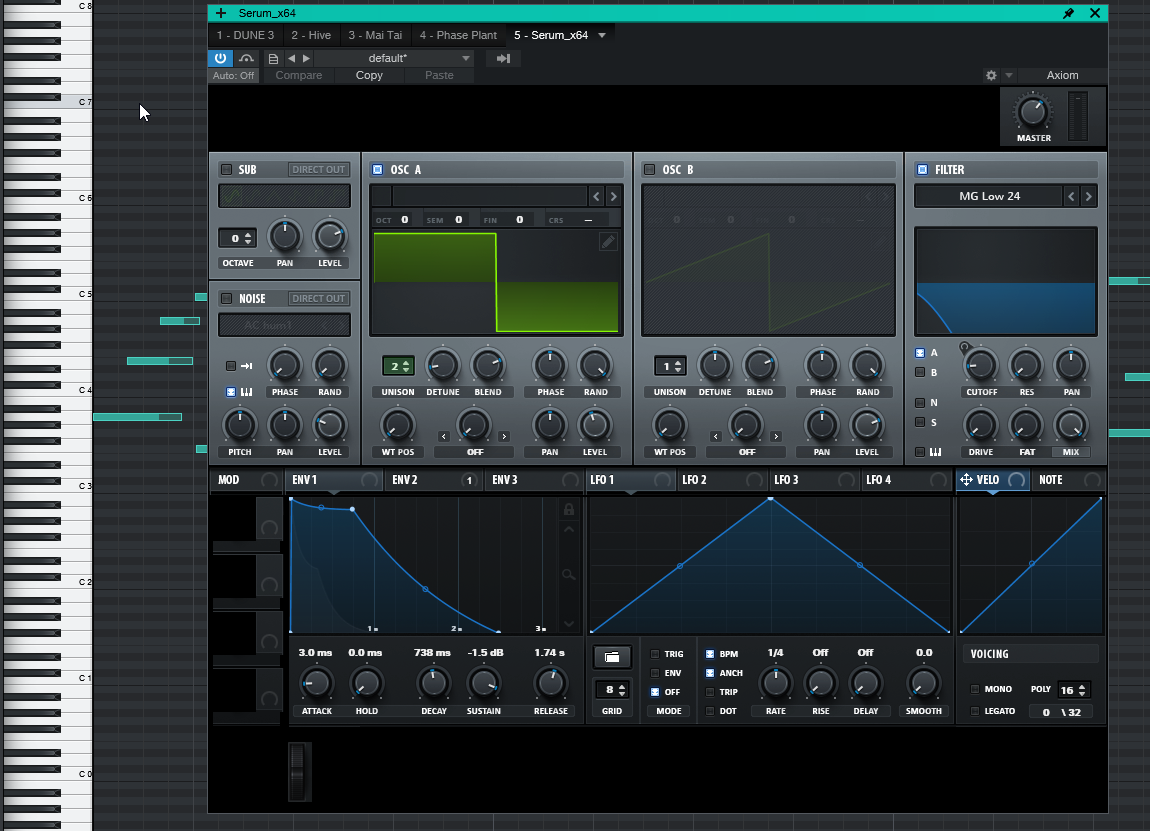Toggle noise keytrack piano icon
This screenshot has width=1150, height=831.
point(247,392)
